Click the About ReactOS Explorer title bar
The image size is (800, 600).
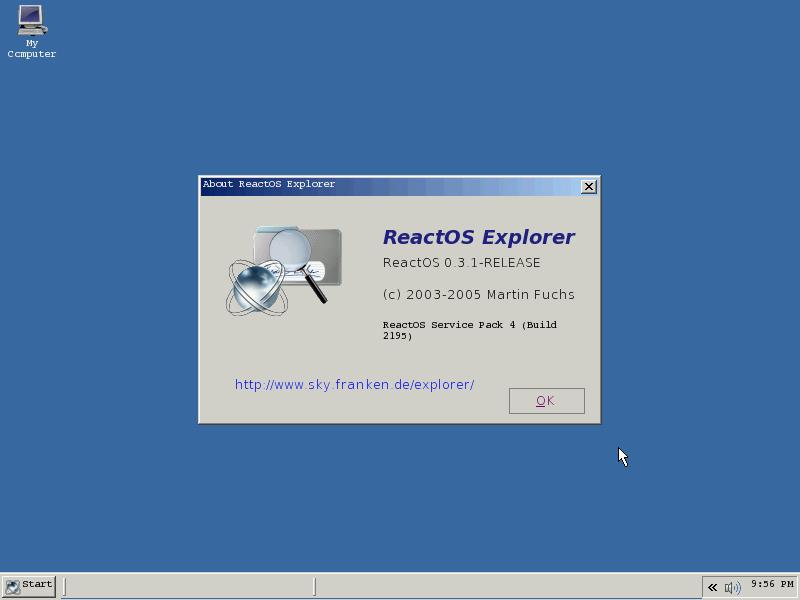pyautogui.click(x=390, y=187)
